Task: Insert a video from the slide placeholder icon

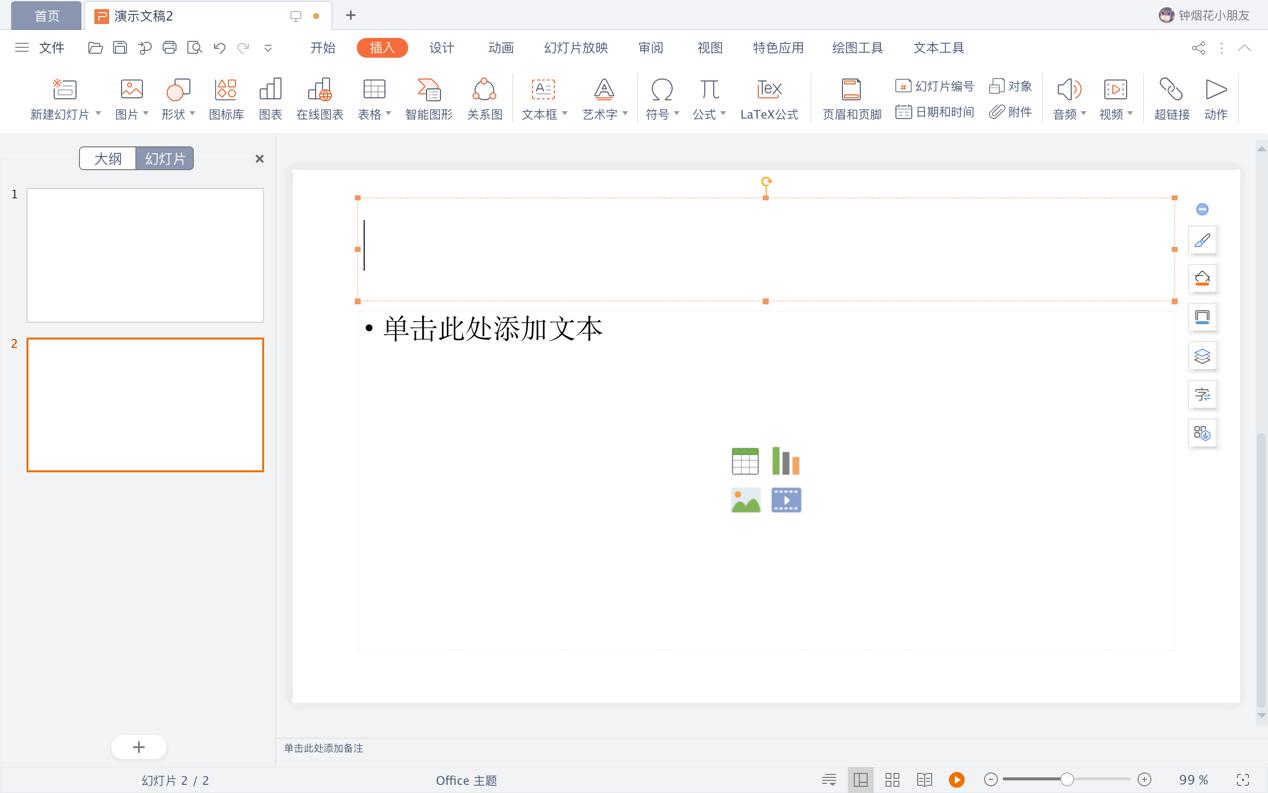Action: click(786, 499)
